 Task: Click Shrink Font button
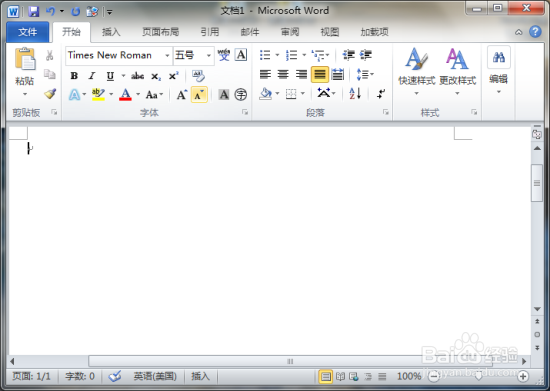[199, 94]
